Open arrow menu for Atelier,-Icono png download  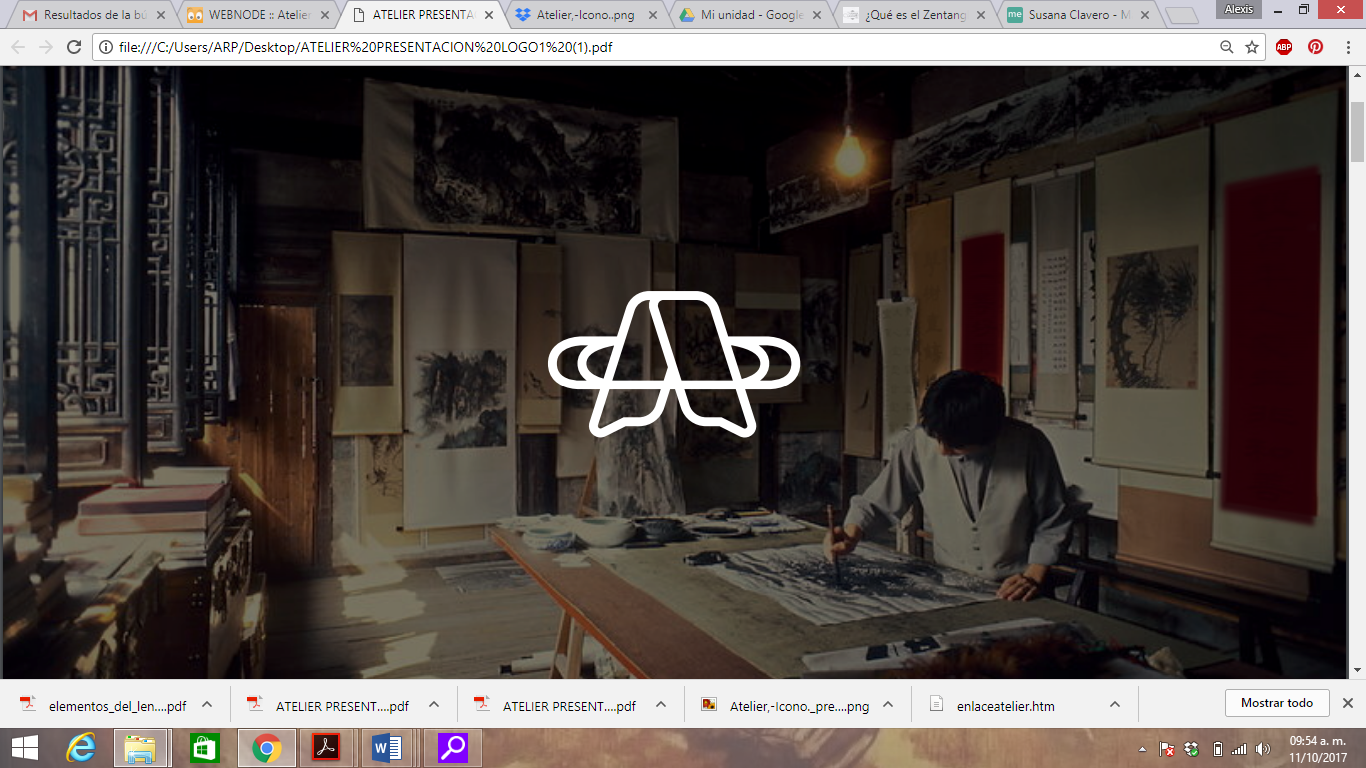pos(888,704)
